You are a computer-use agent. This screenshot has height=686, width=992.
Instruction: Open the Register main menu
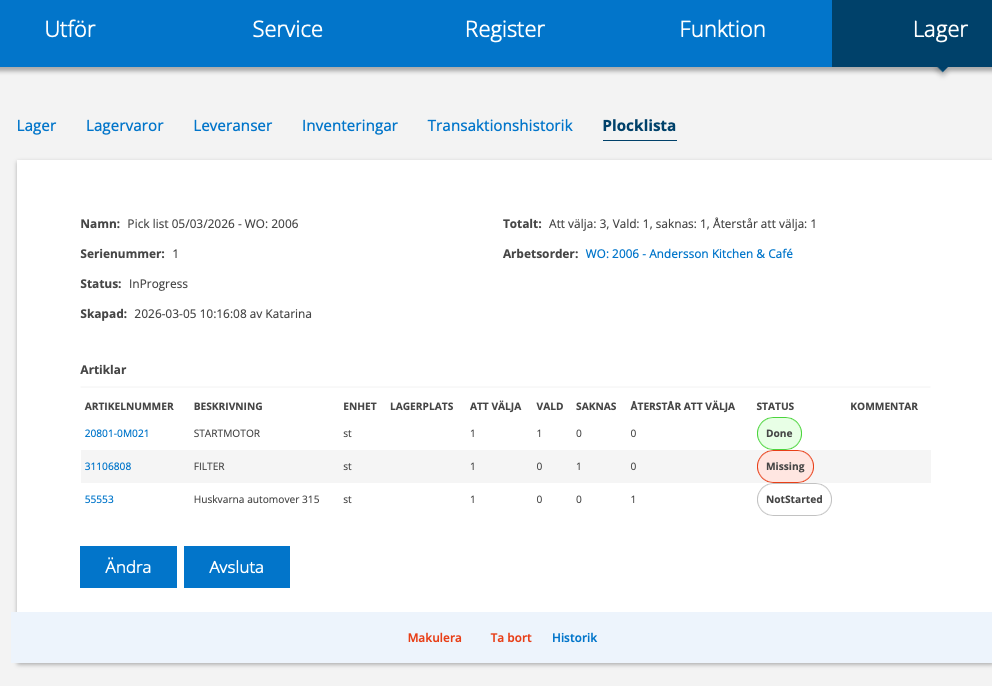click(x=504, y=30)
